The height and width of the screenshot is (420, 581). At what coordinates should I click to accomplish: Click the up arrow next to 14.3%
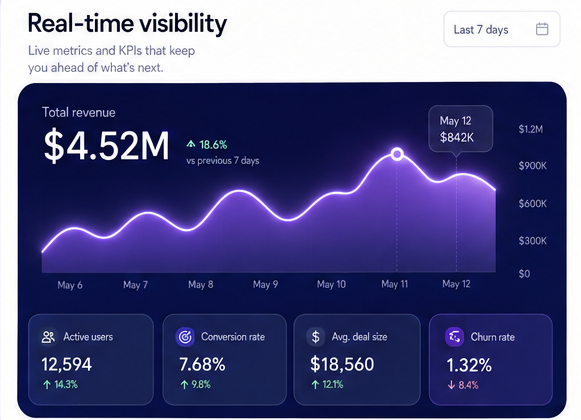(47, 385)
